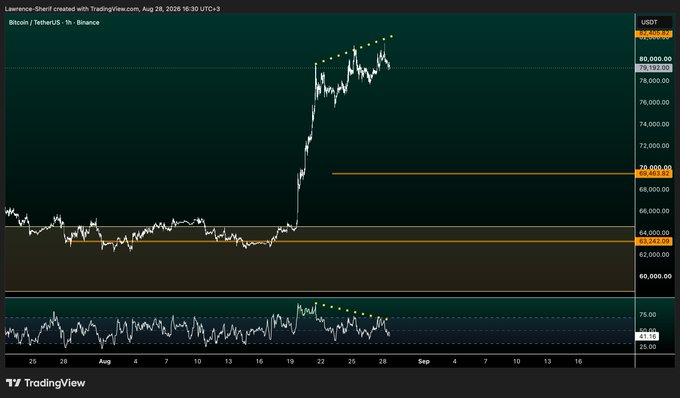
Task: Click the 64,000.00 price axis label
Action: pyautogui.click(x=655, y=233)
